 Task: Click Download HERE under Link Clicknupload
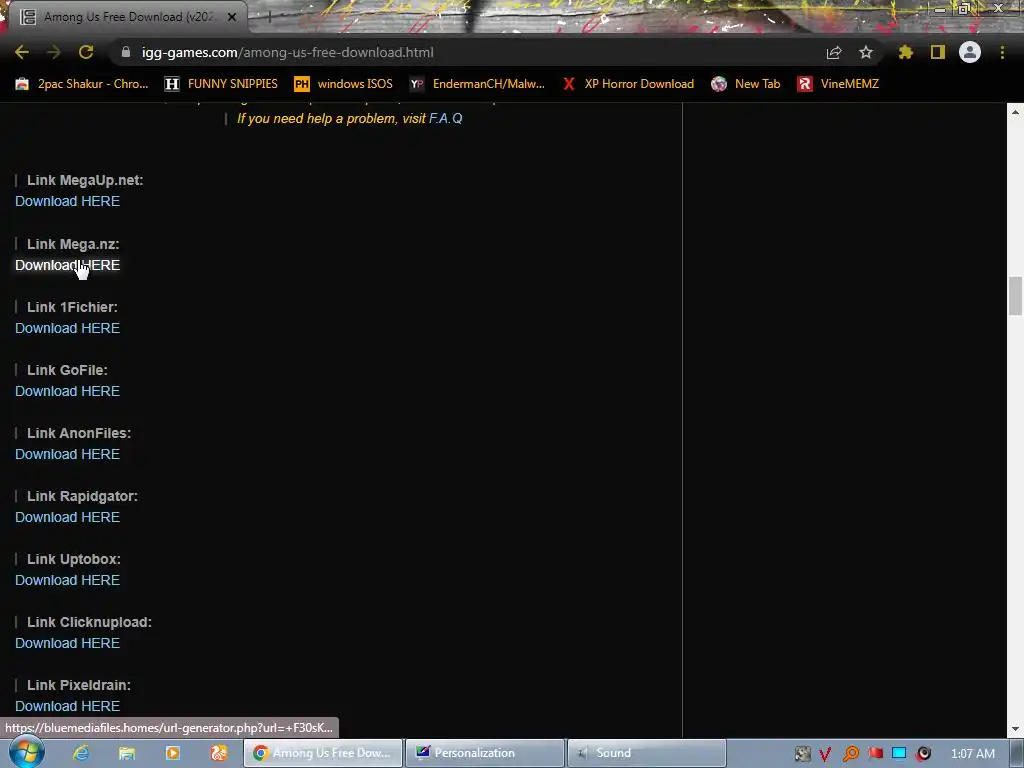pyautogui.click(x=67, y=643)
